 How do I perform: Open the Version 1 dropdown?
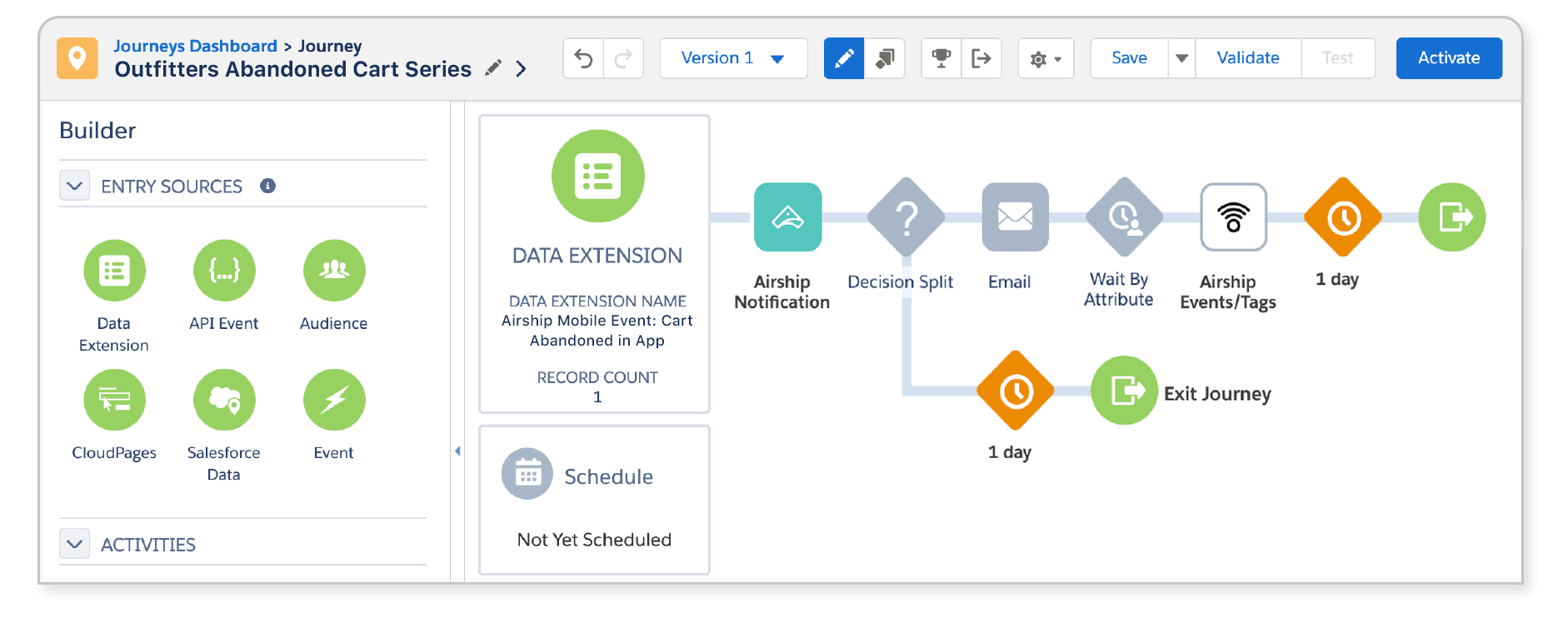733,58
